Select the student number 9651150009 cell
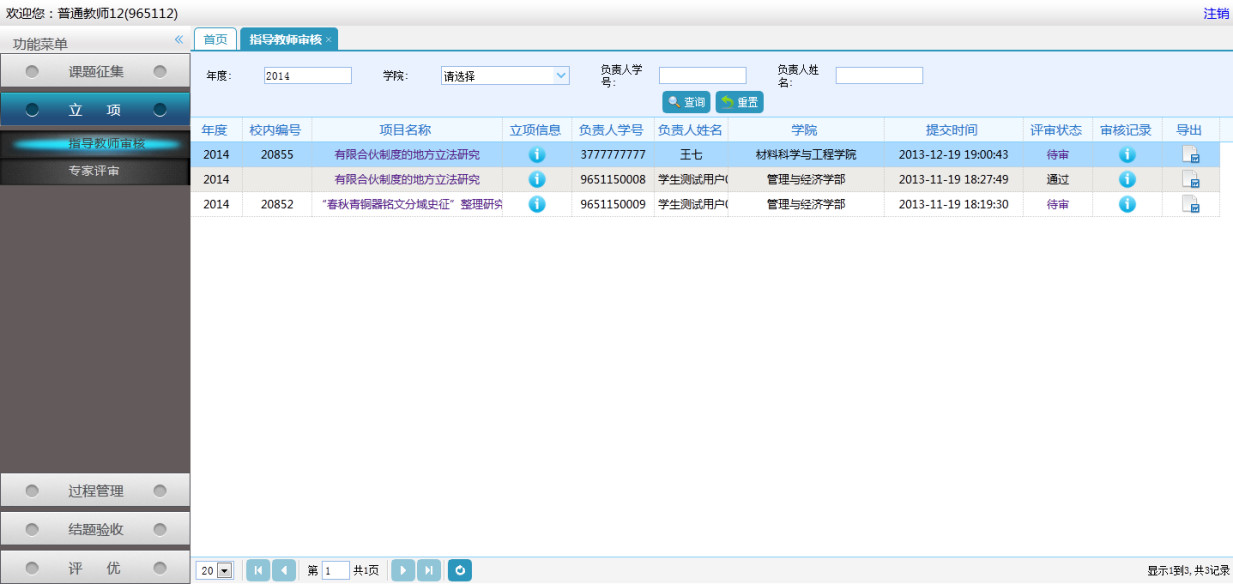The width and height of the screenshot is (1233, 584). pyautogui.click(x=611, y=204)
